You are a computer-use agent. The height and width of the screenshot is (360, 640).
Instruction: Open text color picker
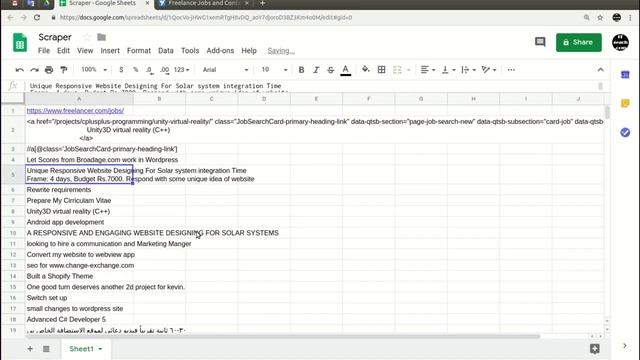point(346,70)
